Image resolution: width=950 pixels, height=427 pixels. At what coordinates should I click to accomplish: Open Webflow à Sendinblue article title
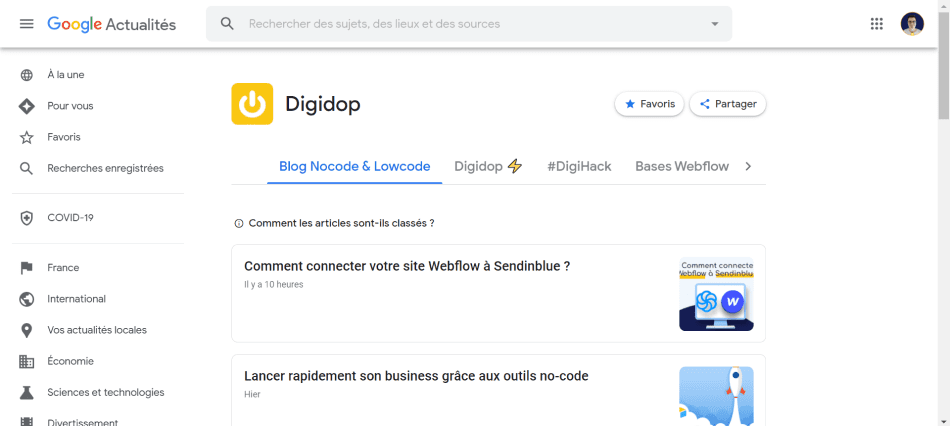[407, 266]
